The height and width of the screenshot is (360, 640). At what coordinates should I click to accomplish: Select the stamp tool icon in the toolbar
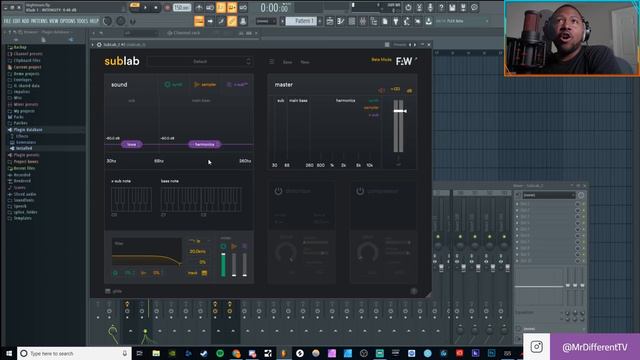tap(243, 21)
